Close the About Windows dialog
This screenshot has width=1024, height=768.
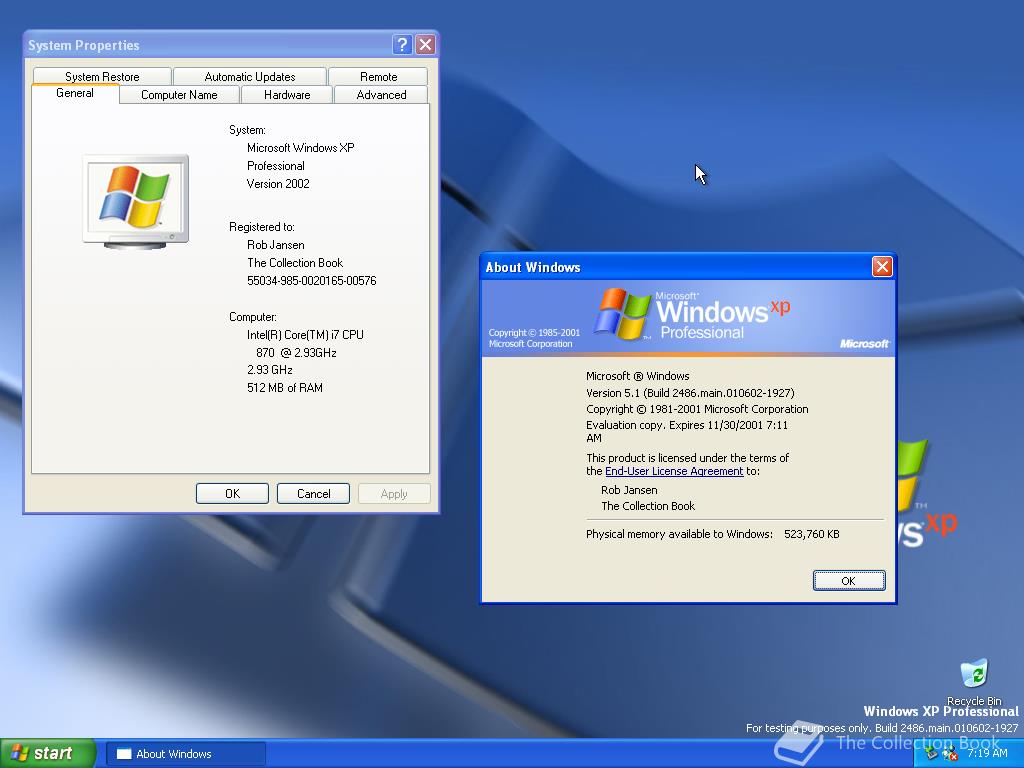882,266
